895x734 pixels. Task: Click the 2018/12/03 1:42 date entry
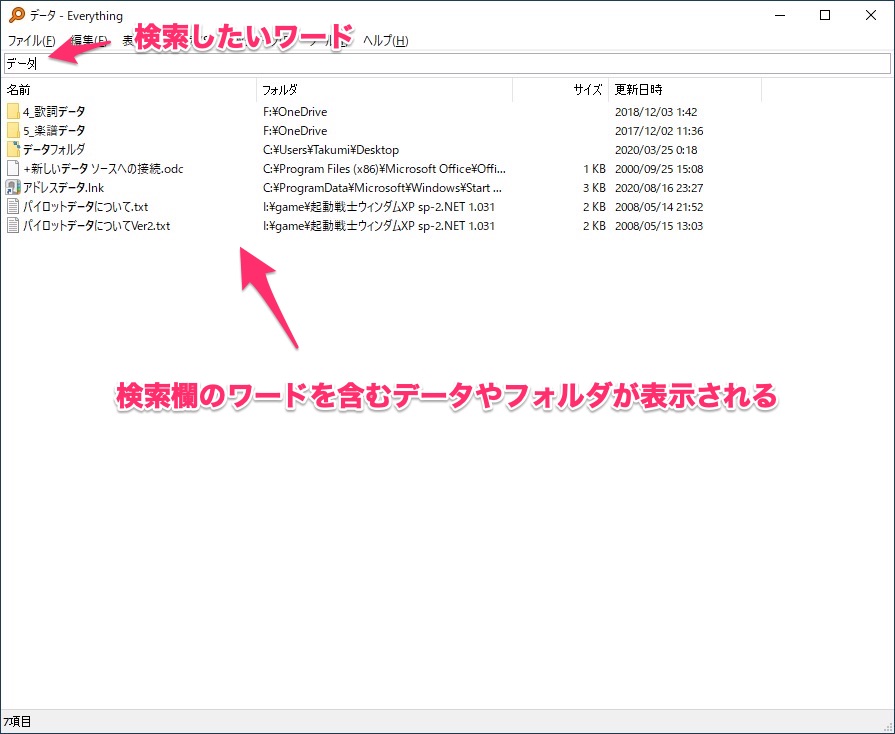pos(657,112)
